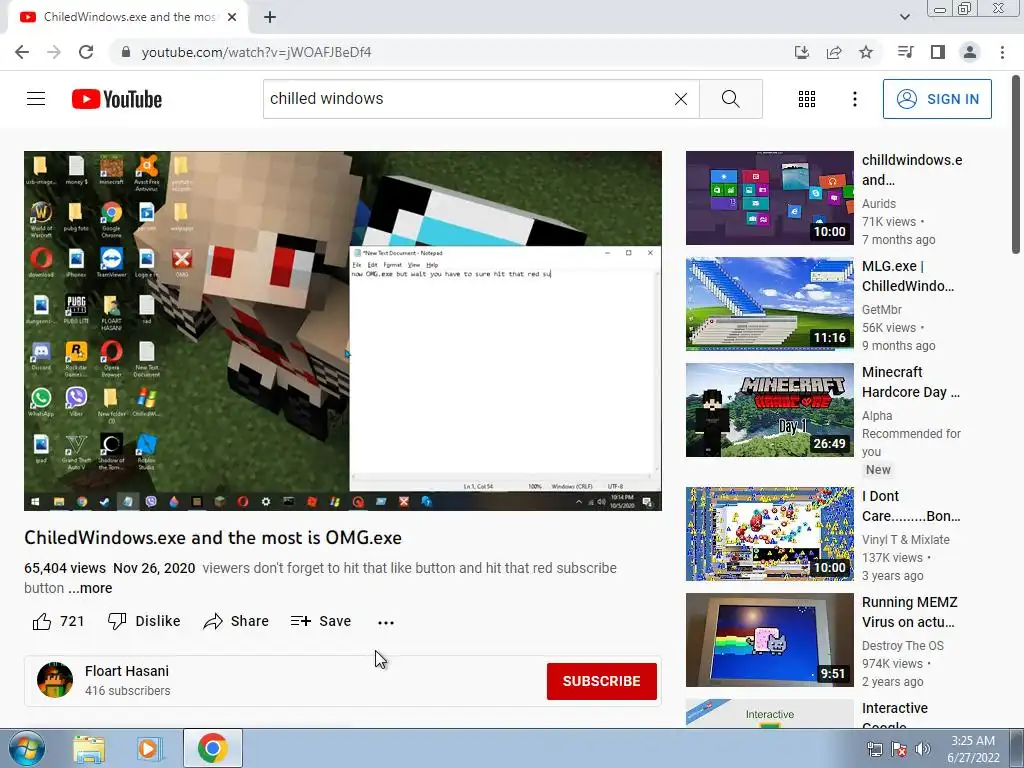
Task: Open the network tray icon
Action: point(874,749)
